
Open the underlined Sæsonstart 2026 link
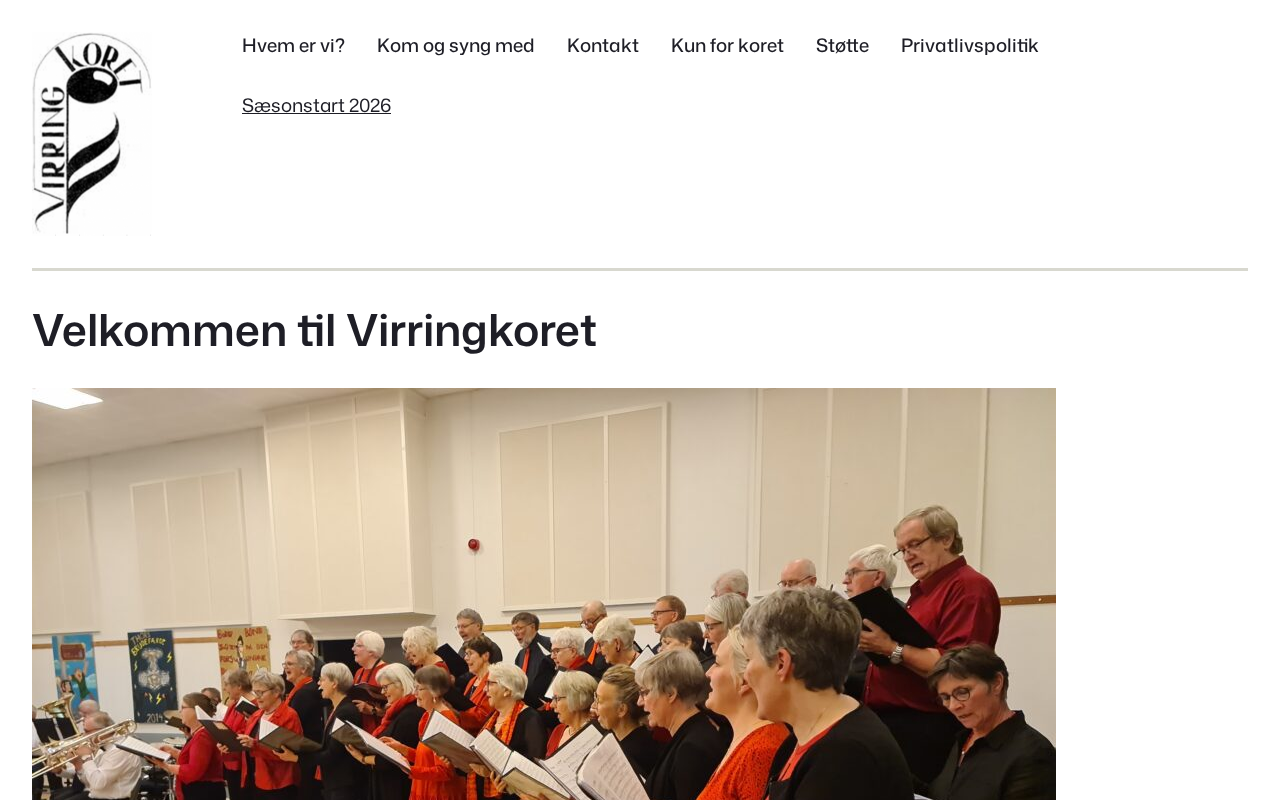[x=316, y=106]
